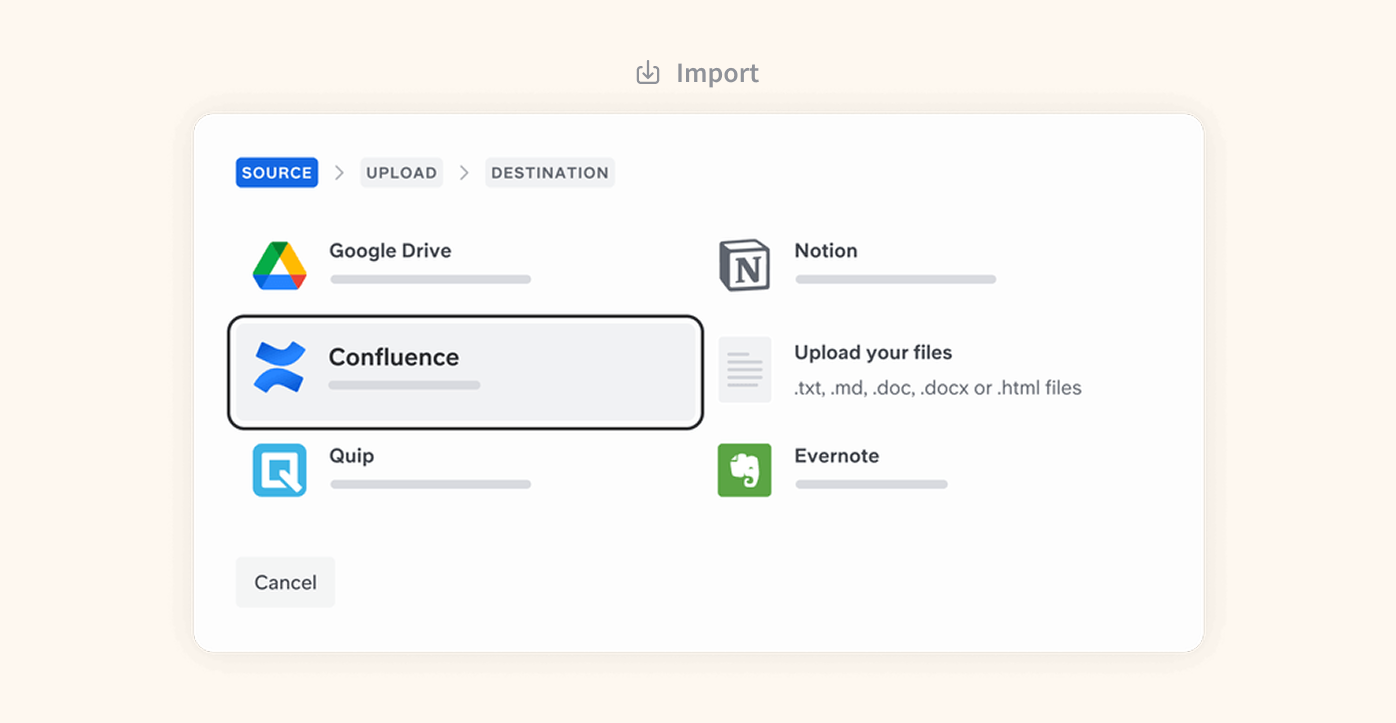
Task: Click the file document upload icon
Action: [x=744, y=369]
